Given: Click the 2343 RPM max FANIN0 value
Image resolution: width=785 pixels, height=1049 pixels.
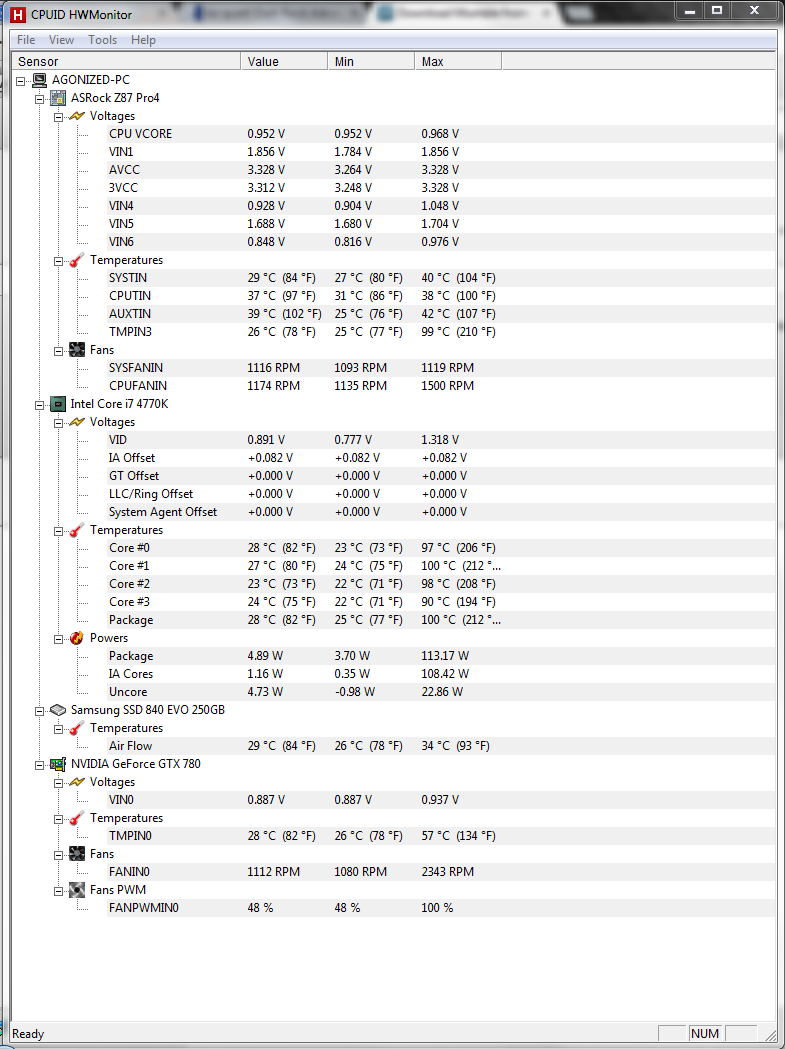Looking at the screenshot, I should [448, 872].
